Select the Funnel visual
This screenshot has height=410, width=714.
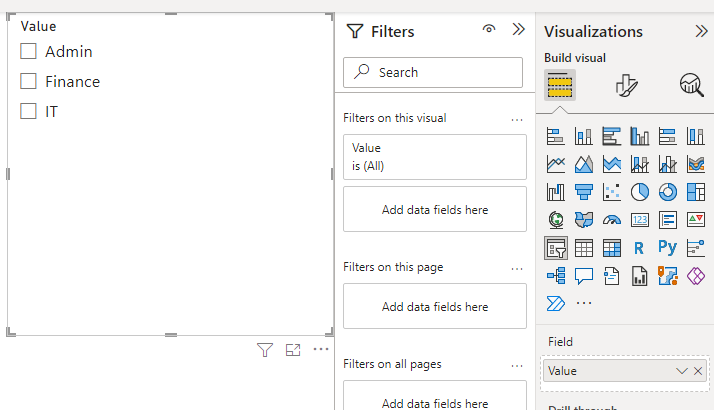coord(584,192)
